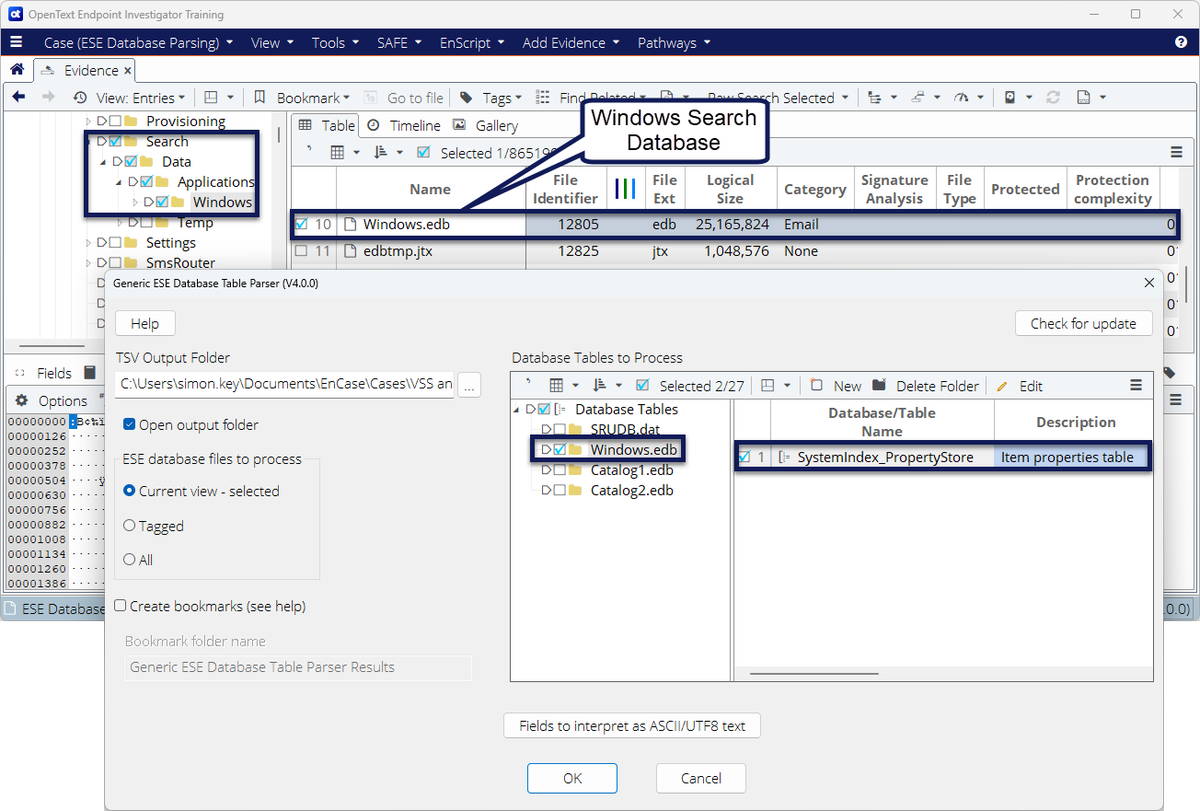Open the hamburger menu in main window
Image resolution: width=1200 pixels, height=811 pixels.
point(16,43)
